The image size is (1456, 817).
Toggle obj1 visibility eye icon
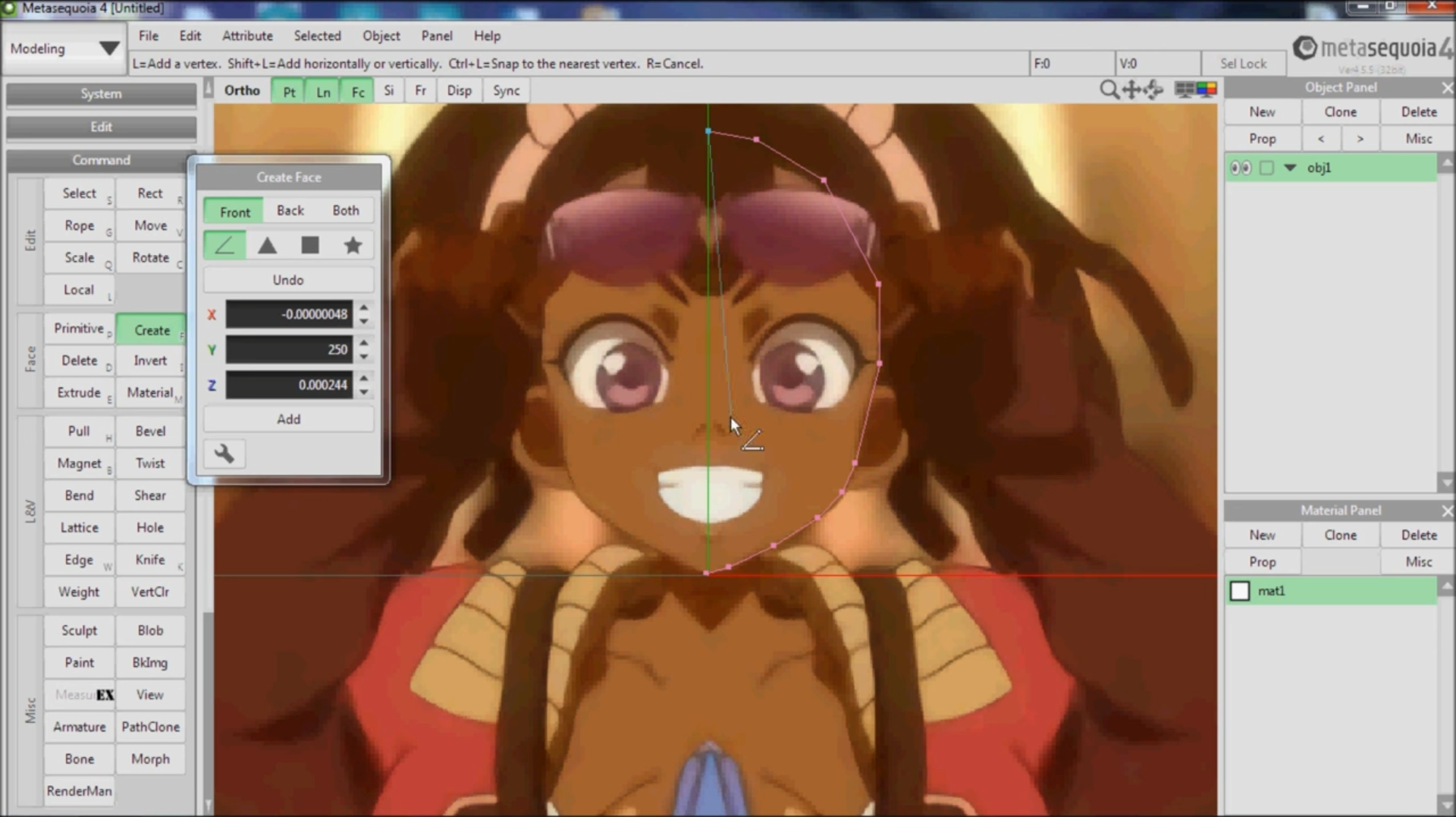pos(1241,168)
